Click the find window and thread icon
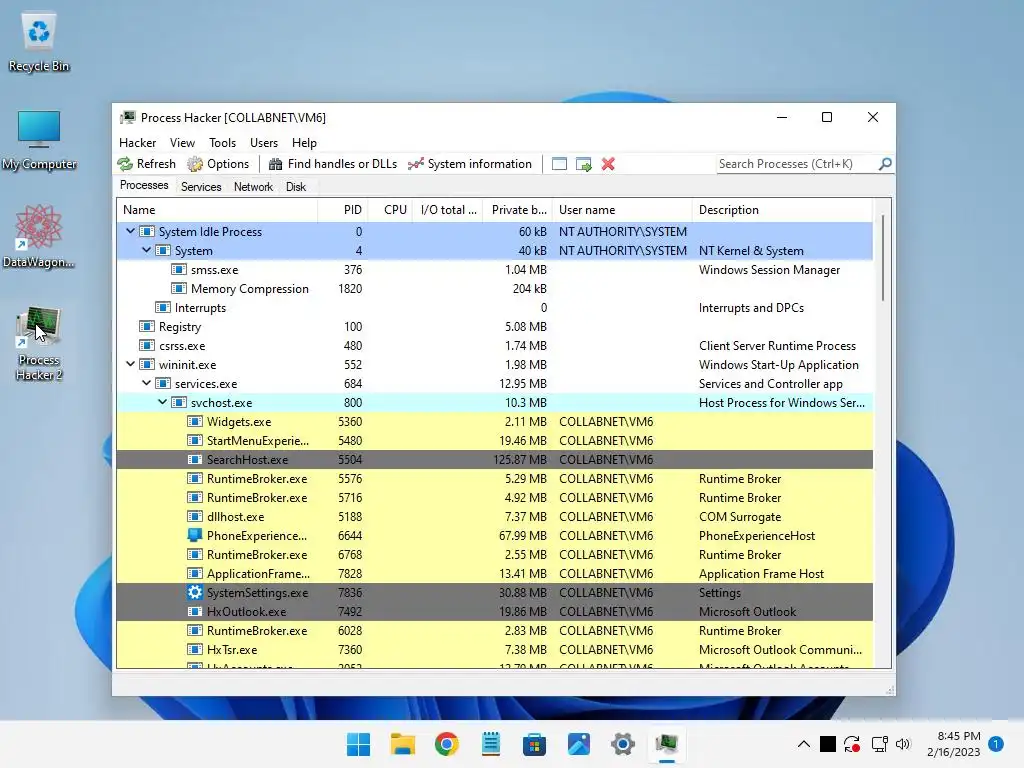Viewport: 1024px width, 768px height. (x=584, y=164)
